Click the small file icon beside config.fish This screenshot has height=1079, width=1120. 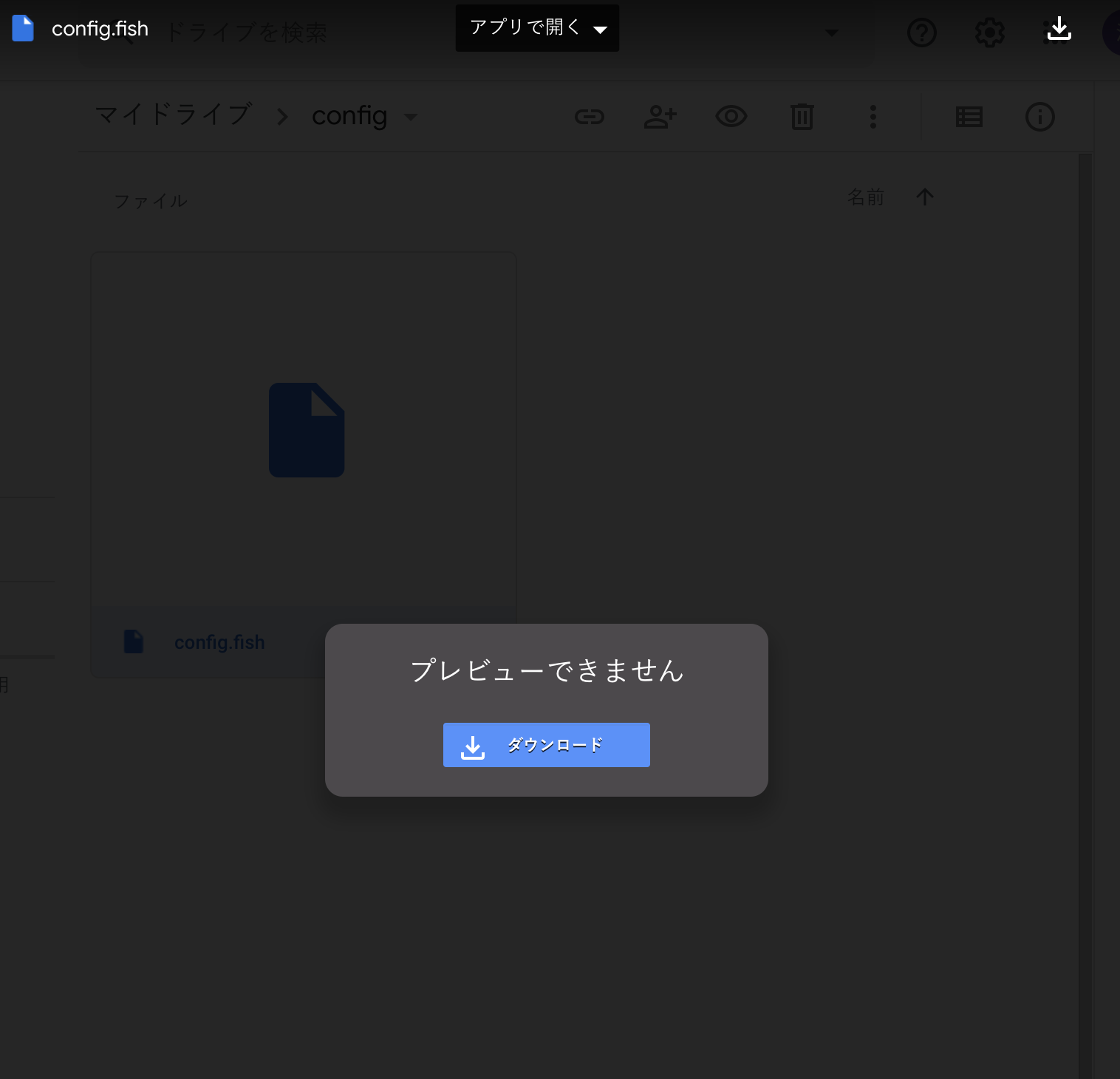coord(134,641)
